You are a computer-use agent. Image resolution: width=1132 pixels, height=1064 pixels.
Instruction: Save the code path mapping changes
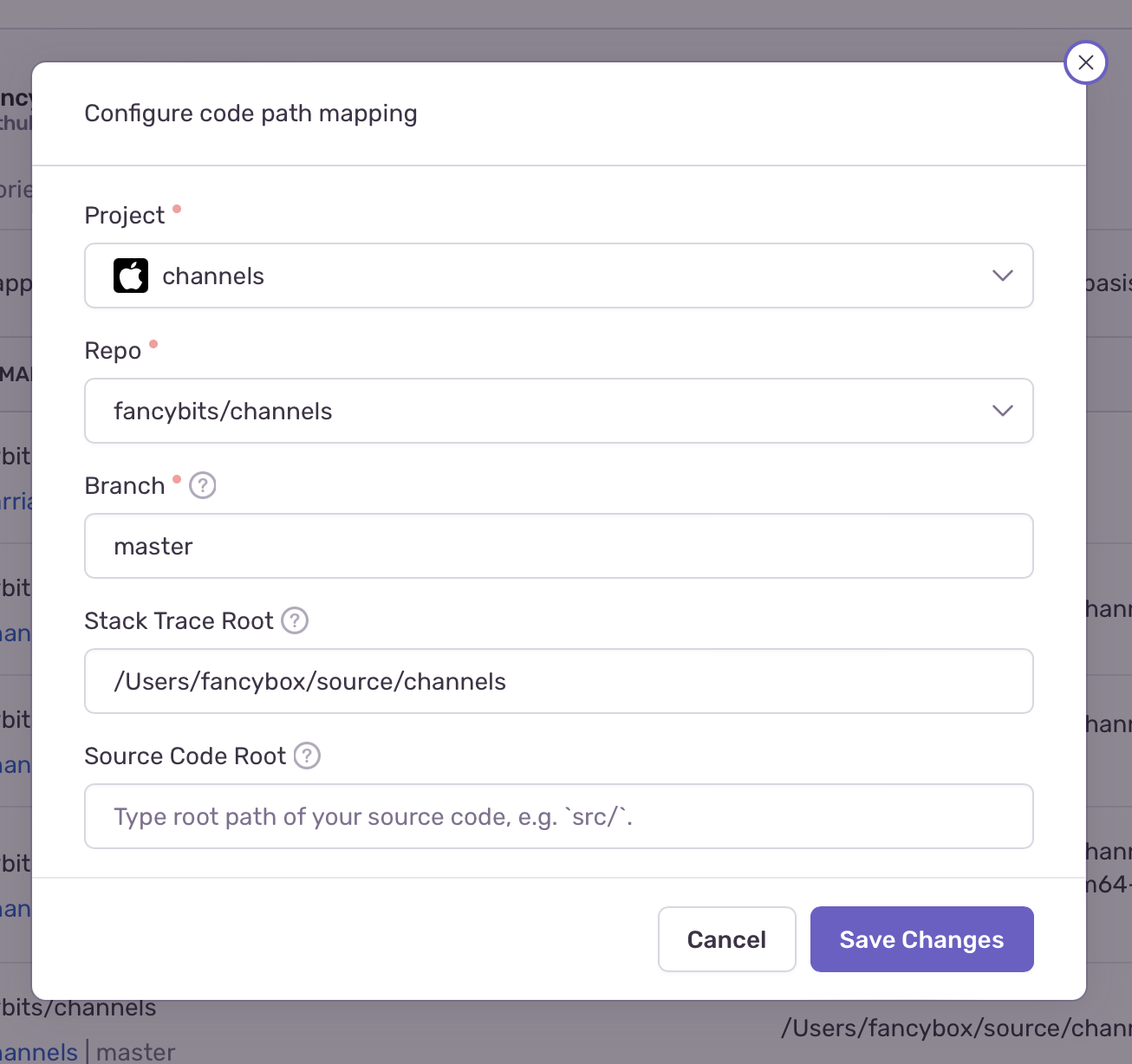coord(921,939)
